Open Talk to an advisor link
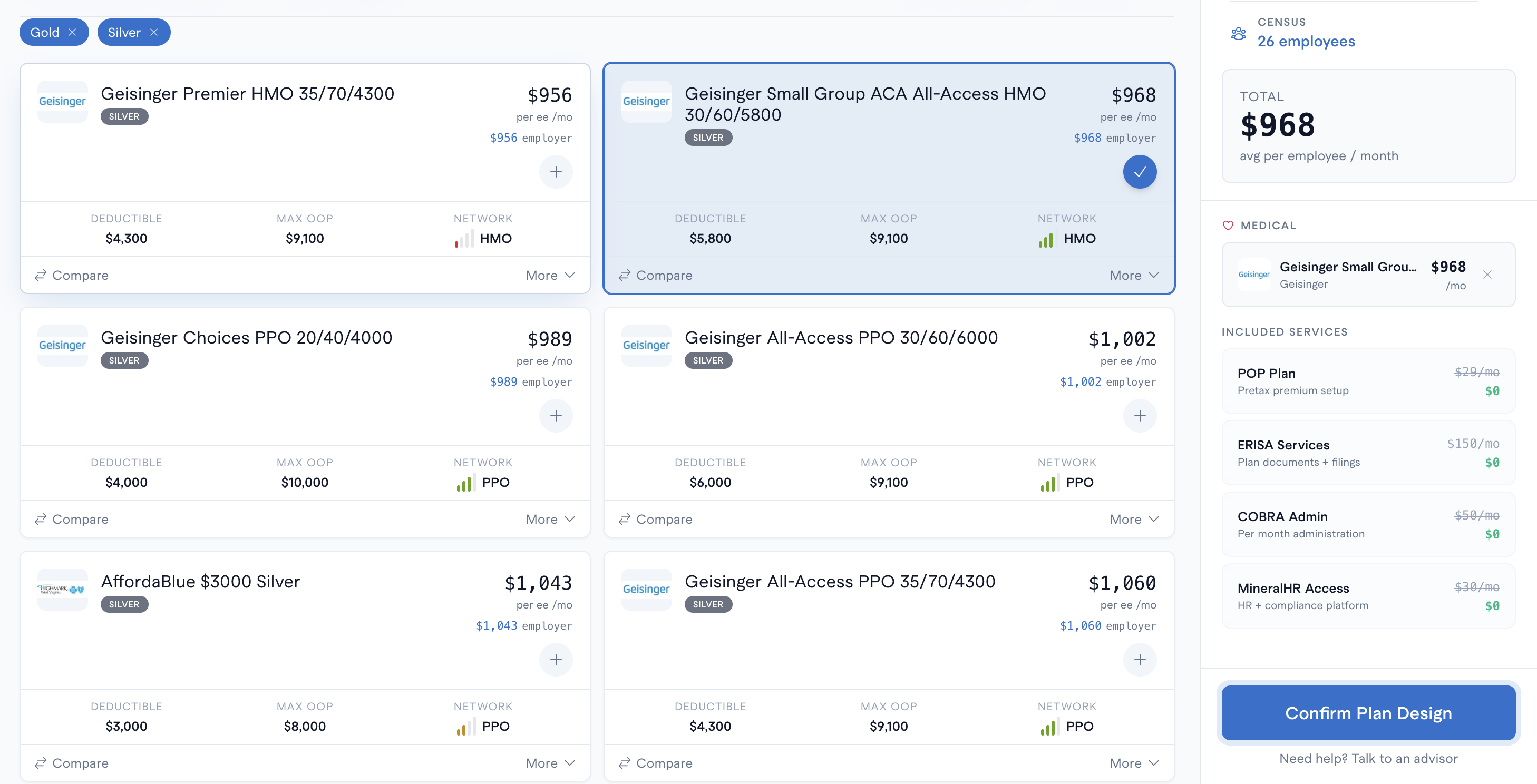The image size is (1537, 784). pos(1404,758)
